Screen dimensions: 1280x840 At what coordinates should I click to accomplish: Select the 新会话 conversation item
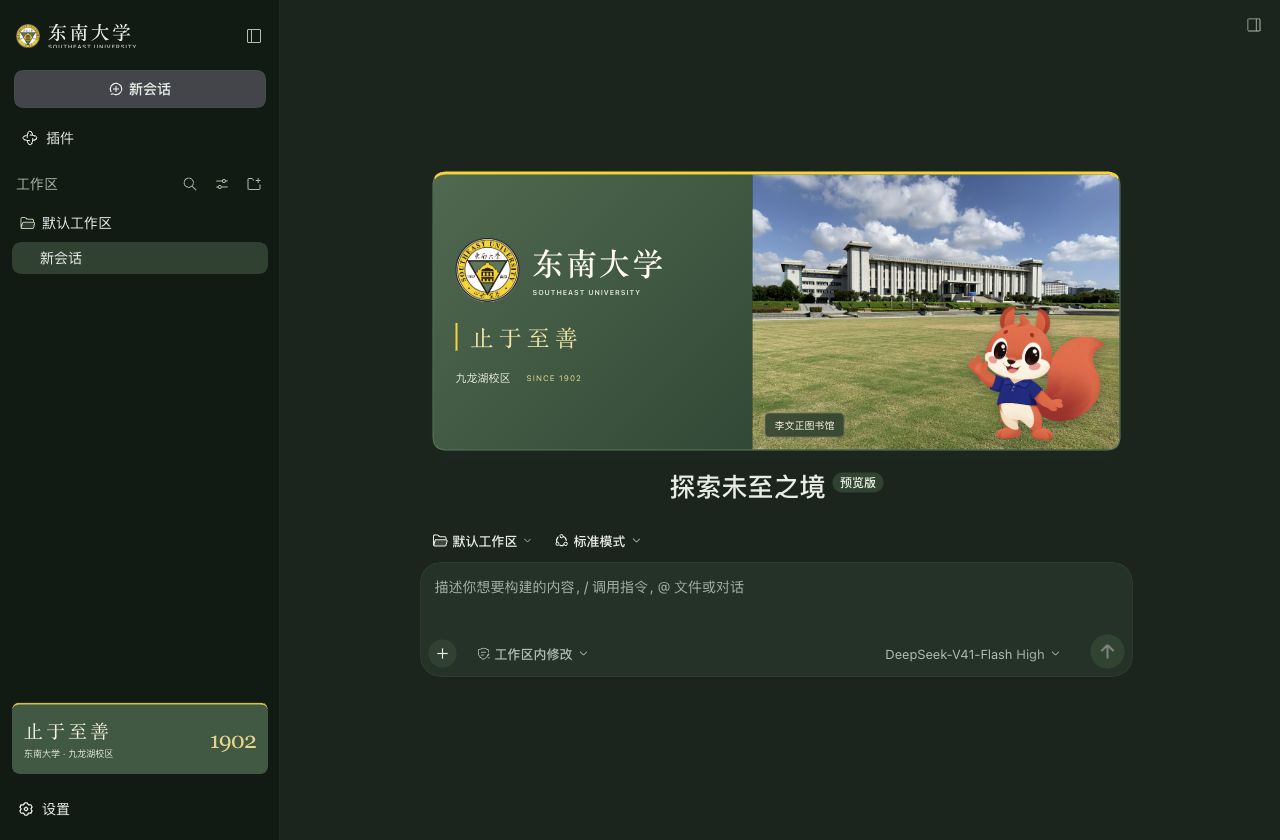(140, 258)
